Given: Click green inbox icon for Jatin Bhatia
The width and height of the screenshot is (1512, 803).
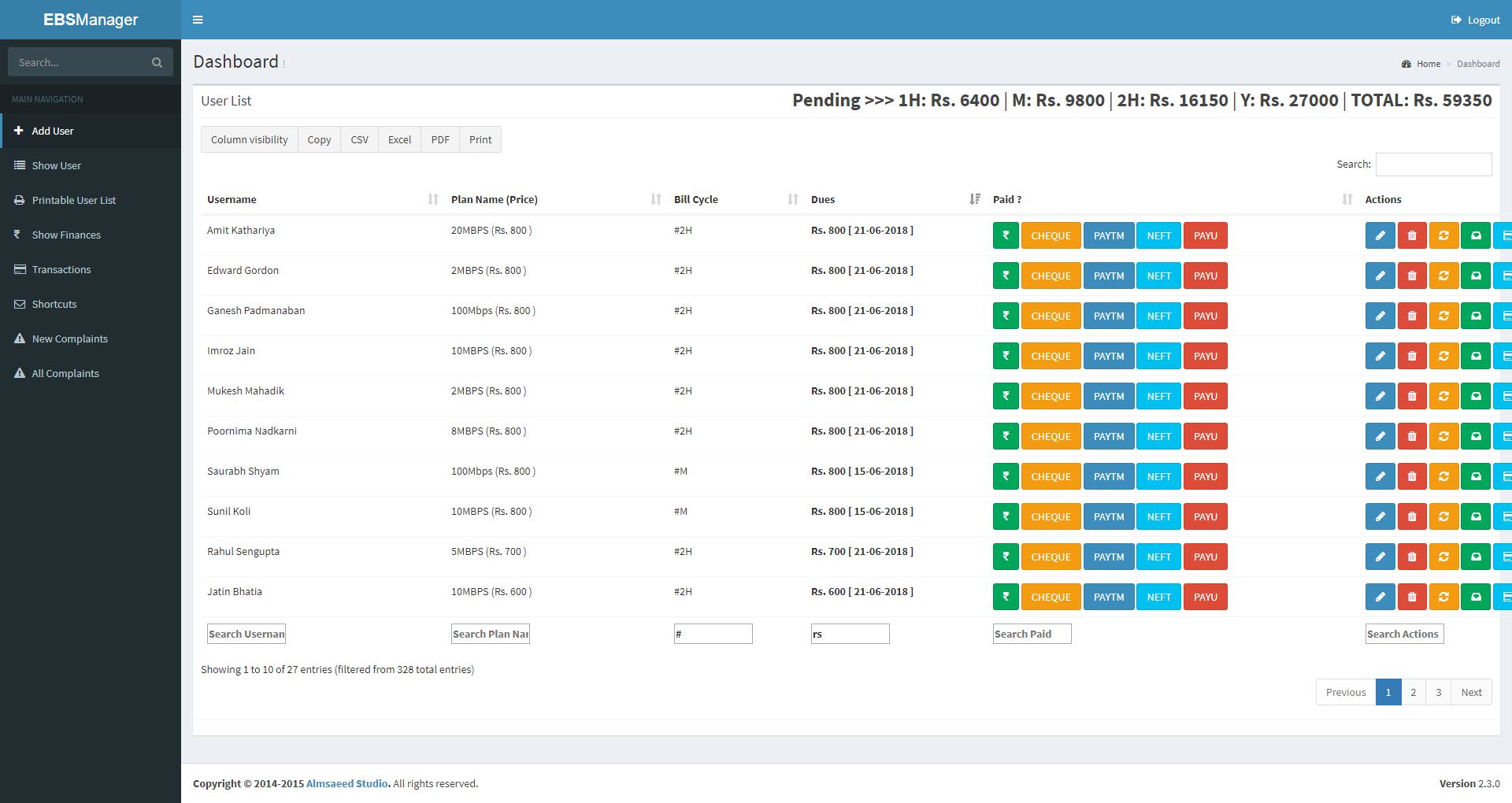Looking at the screenshot, I should point(1476,597).
